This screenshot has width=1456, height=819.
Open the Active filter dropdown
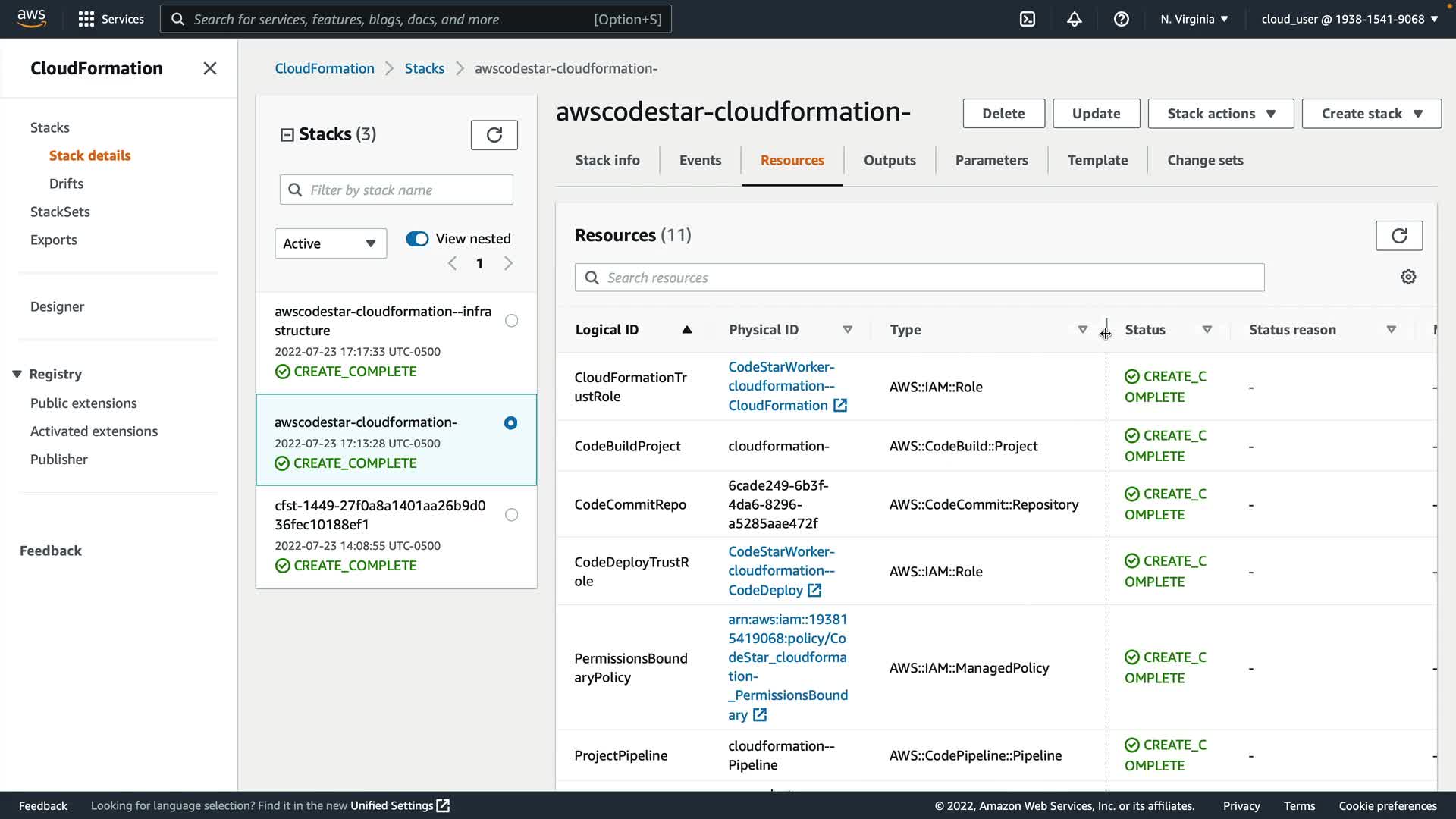pyautogui.click(x=330, y=243)
